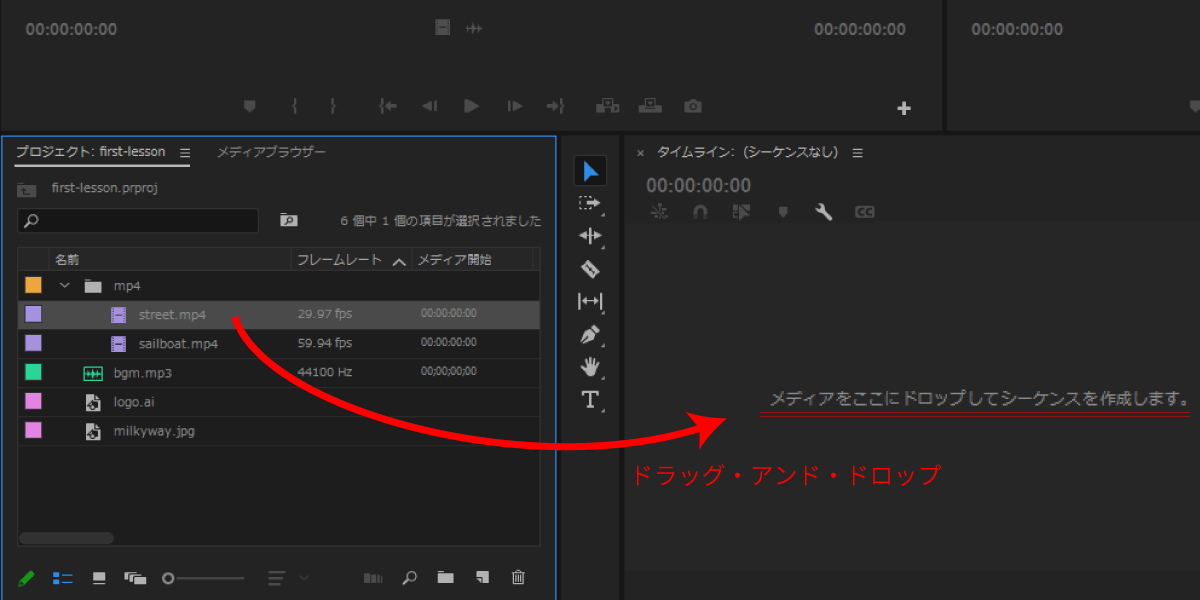Go to Out point in Source monitor
This screenshot has width=1200, height=600.
(x=555, y=106)
